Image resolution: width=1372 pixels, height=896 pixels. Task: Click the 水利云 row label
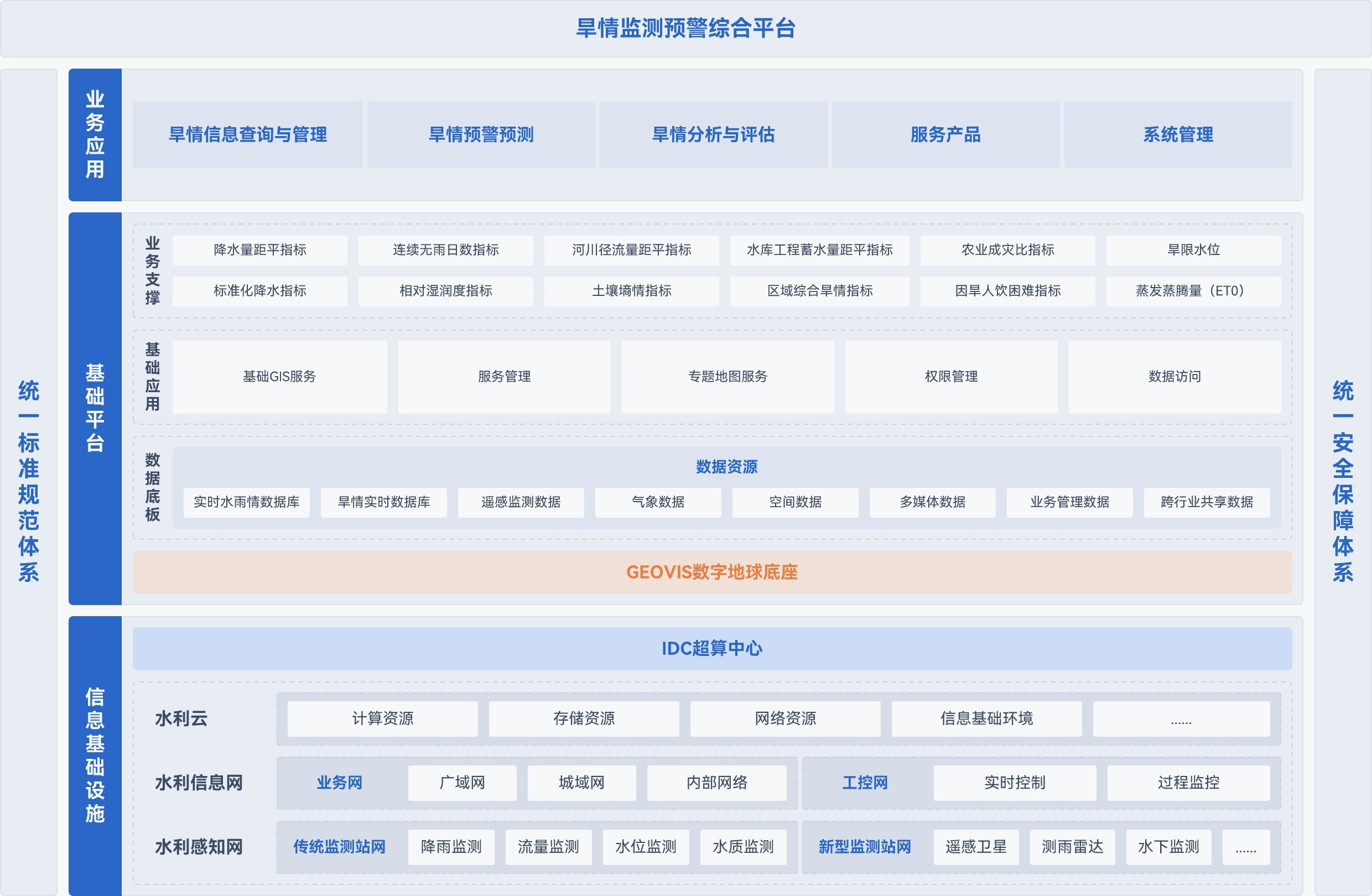tap(181, 718)
